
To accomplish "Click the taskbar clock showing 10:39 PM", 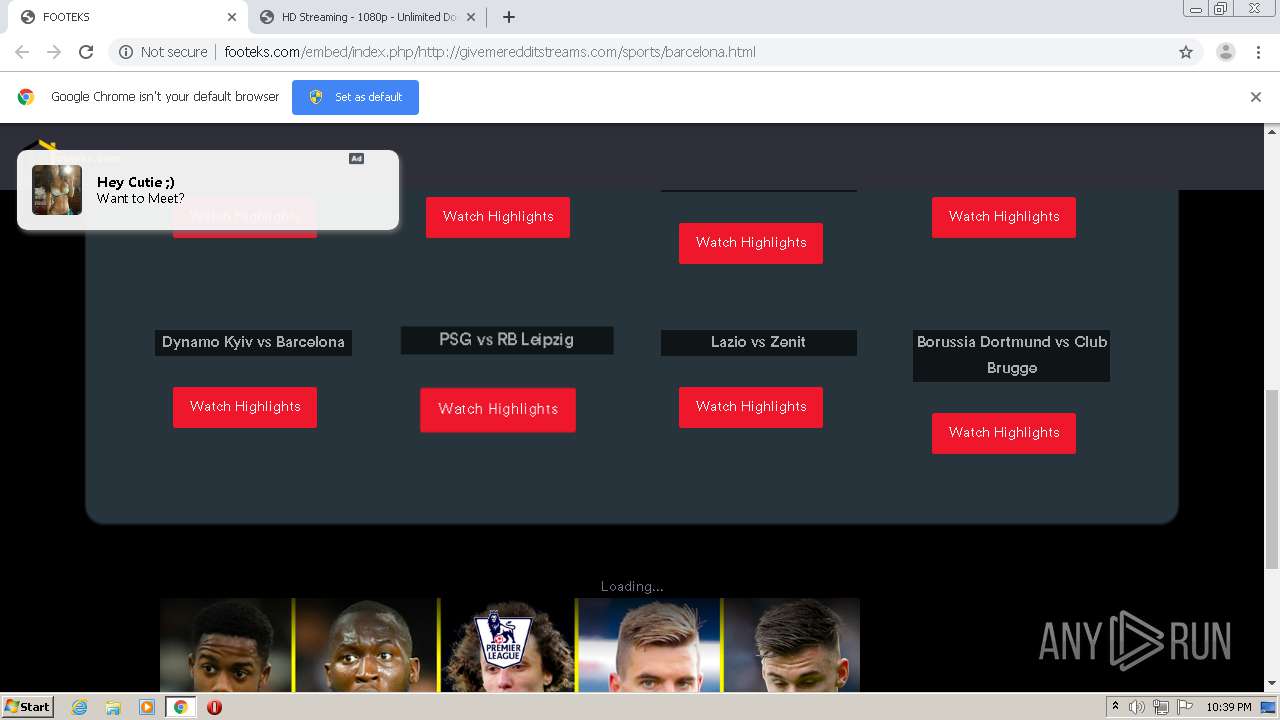I will [1229, 707].
